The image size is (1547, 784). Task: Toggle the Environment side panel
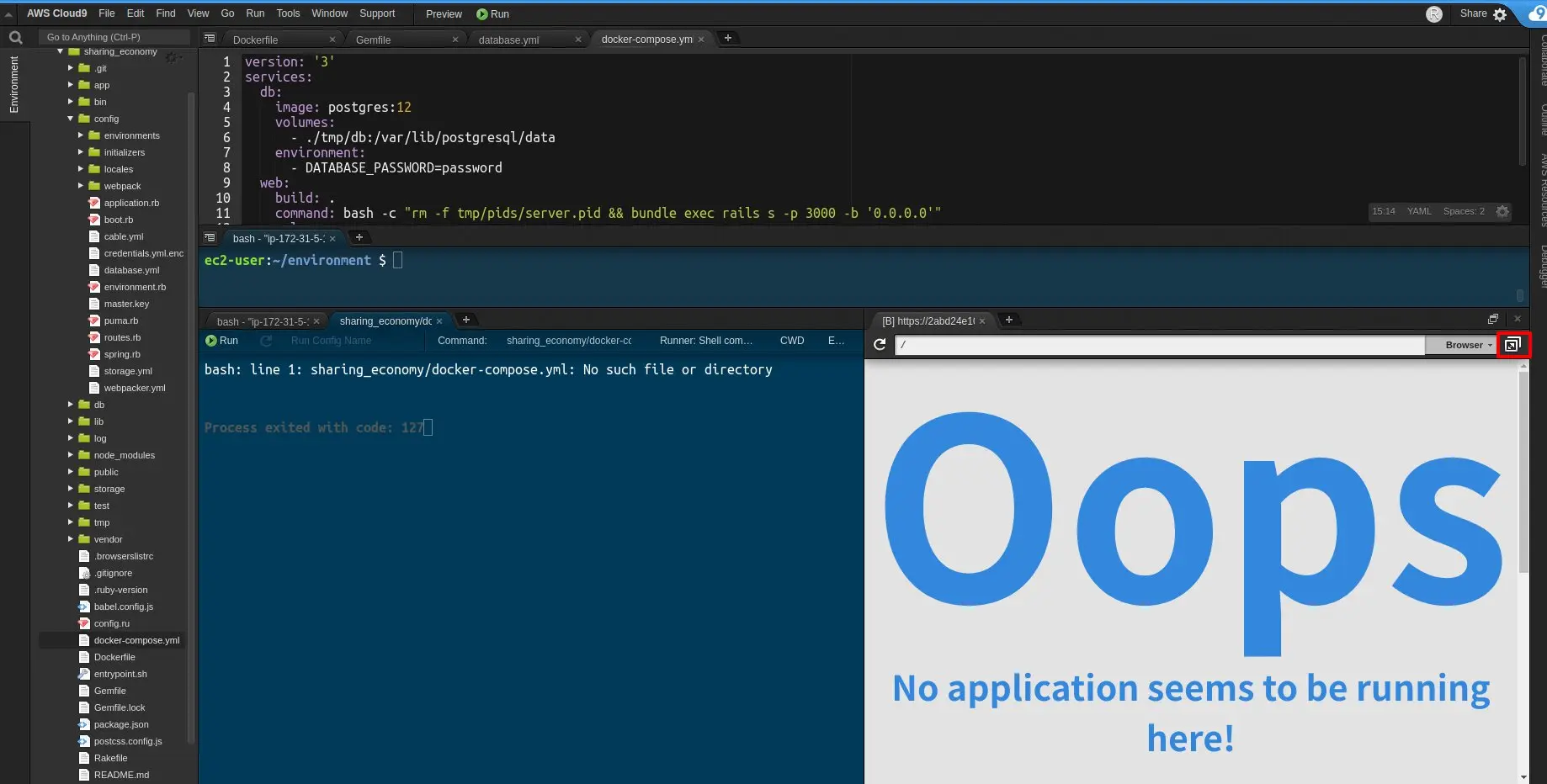point(13,84)
